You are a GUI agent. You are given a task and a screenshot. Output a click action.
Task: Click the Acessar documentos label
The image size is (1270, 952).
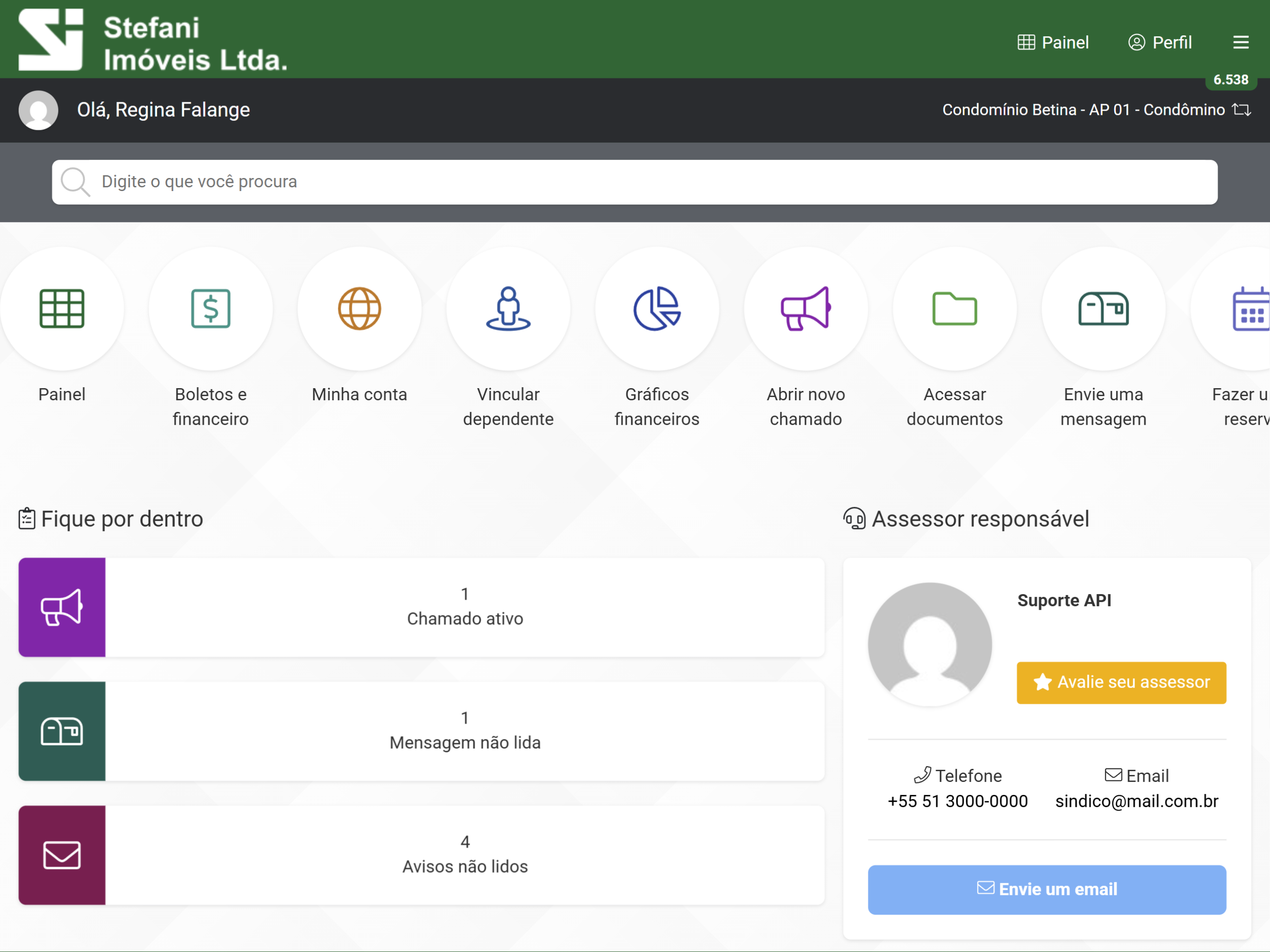point(954,407)
